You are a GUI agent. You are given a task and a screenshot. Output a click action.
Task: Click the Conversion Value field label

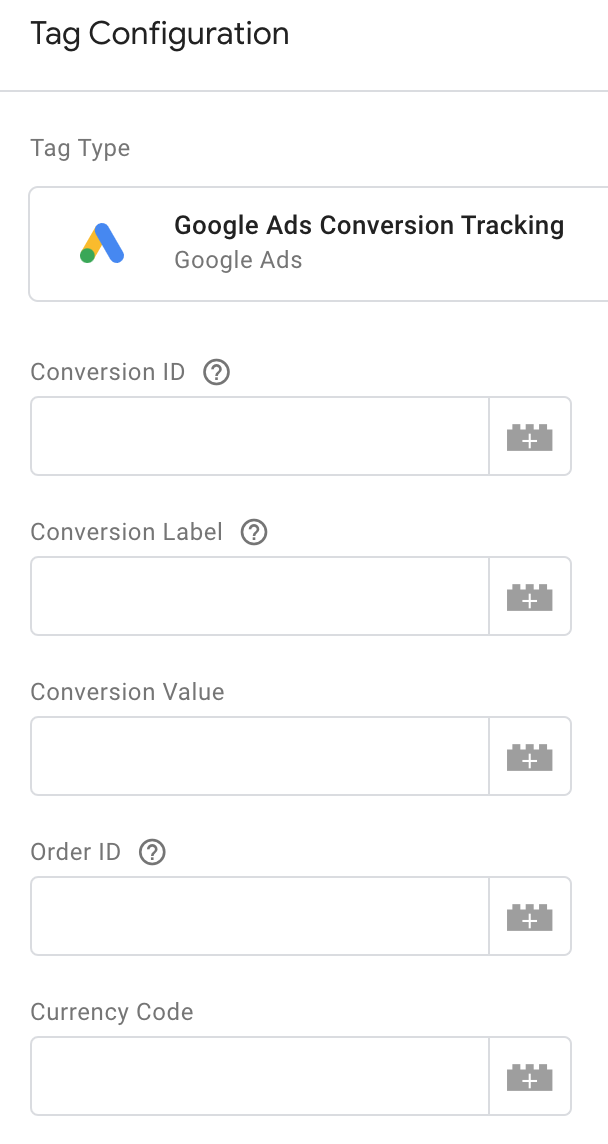[x=127, y=692]
